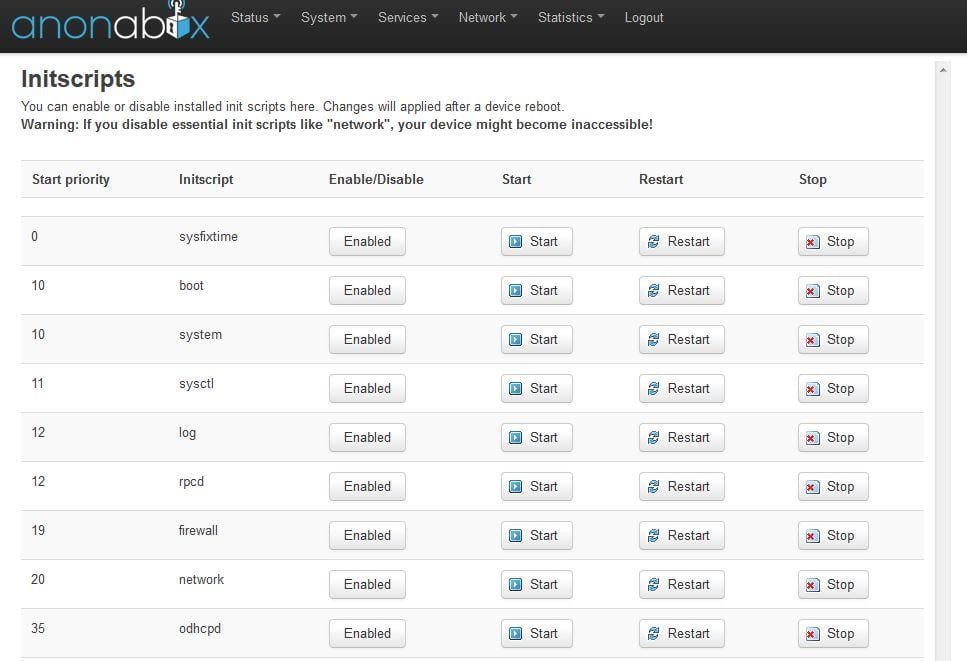Disable the network initscript
The width and height of the screenshot is (967, 661).
point(367,584)
